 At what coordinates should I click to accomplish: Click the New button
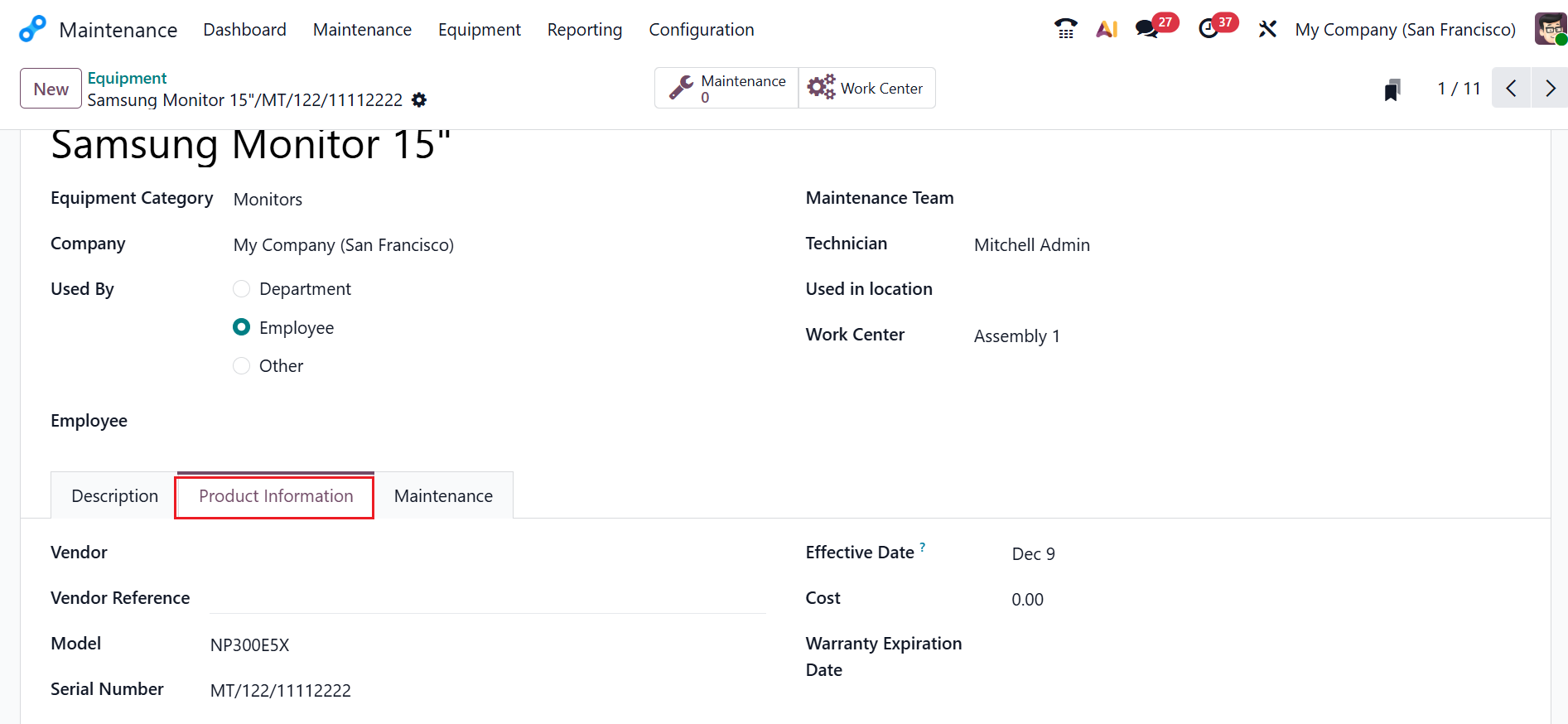(x=51, y=89)
